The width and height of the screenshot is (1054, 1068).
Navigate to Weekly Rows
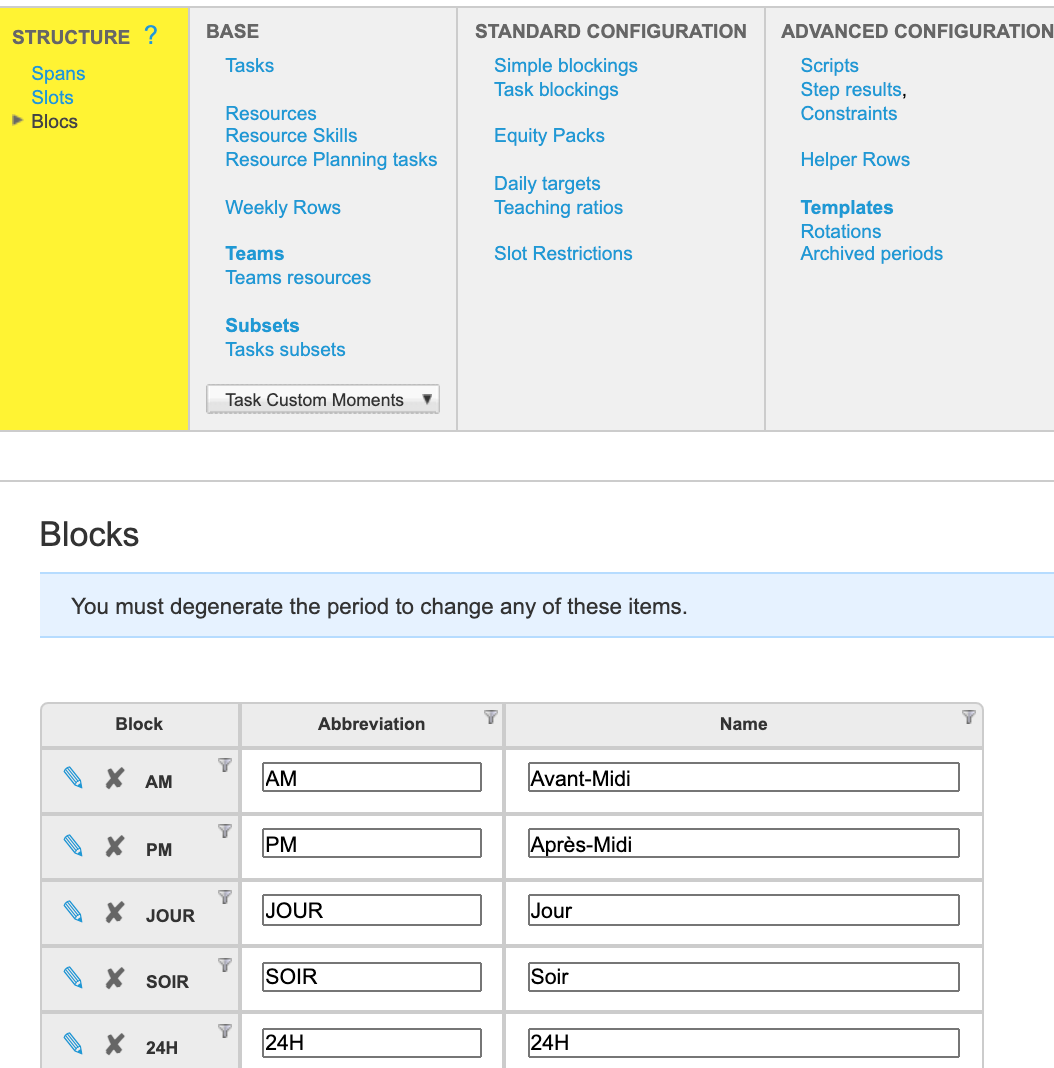(283, 207)
